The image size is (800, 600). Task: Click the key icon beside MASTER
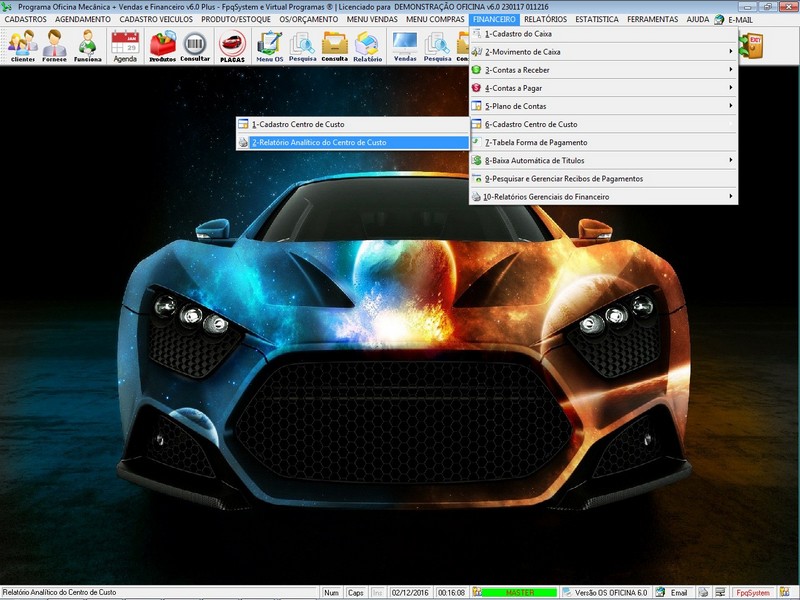[477, 592]
